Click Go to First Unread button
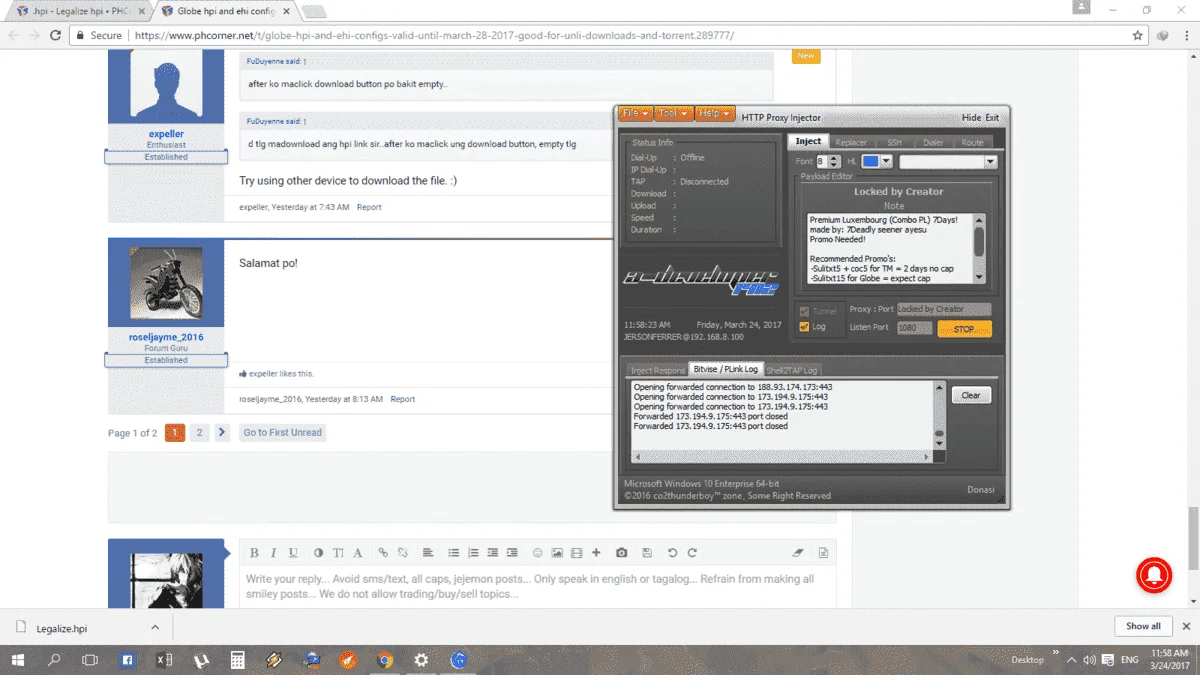 (282, 433)
